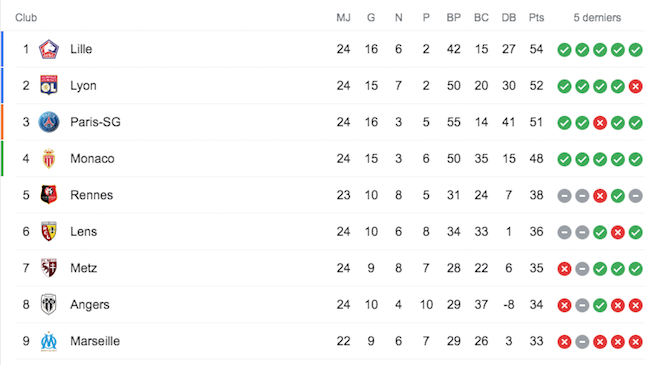
Task: Select the Pts column header
Action: (x=536, y=18)
